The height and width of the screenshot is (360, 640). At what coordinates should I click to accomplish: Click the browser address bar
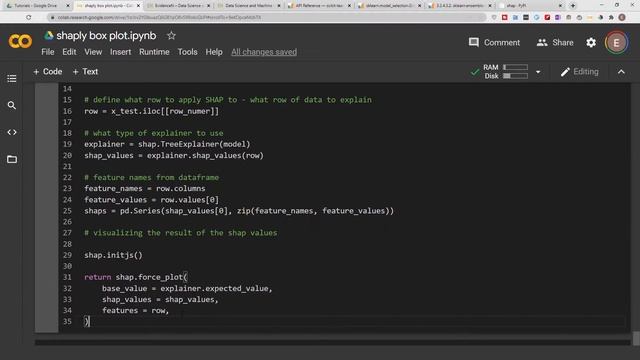267,18
